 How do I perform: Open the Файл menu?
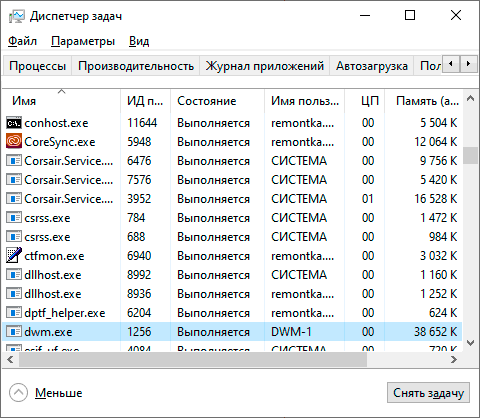click(22, 41)
